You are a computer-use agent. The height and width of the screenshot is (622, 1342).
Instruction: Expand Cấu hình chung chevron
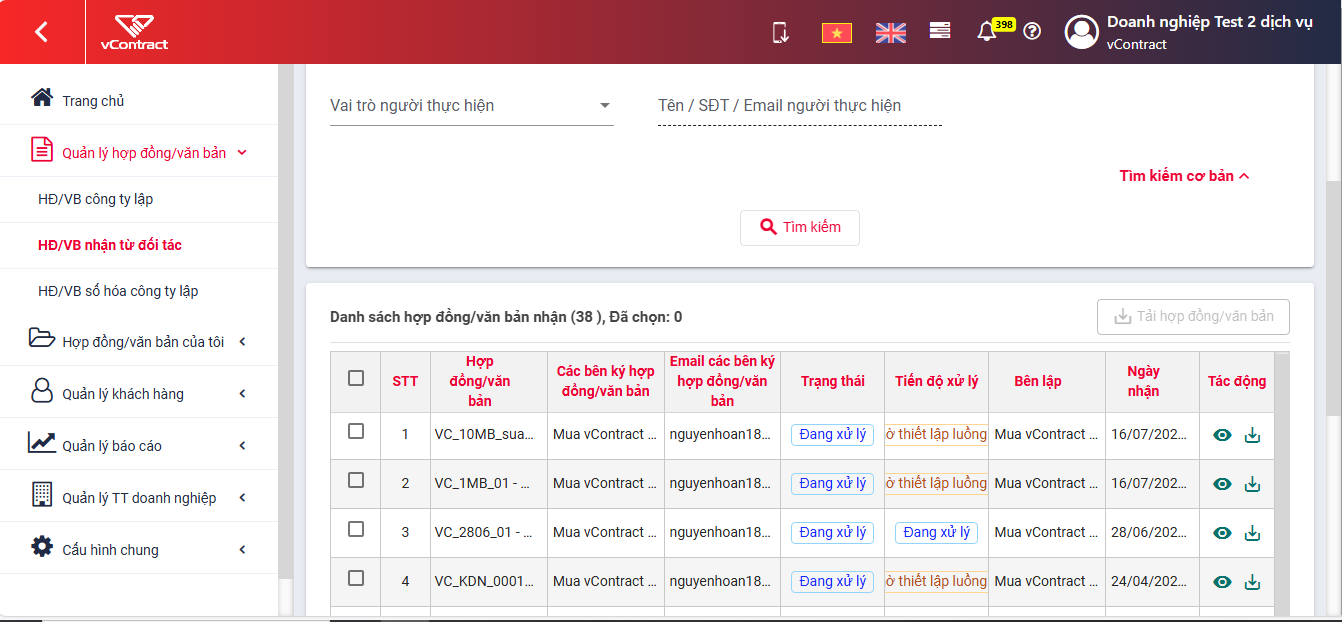(242, 550)
